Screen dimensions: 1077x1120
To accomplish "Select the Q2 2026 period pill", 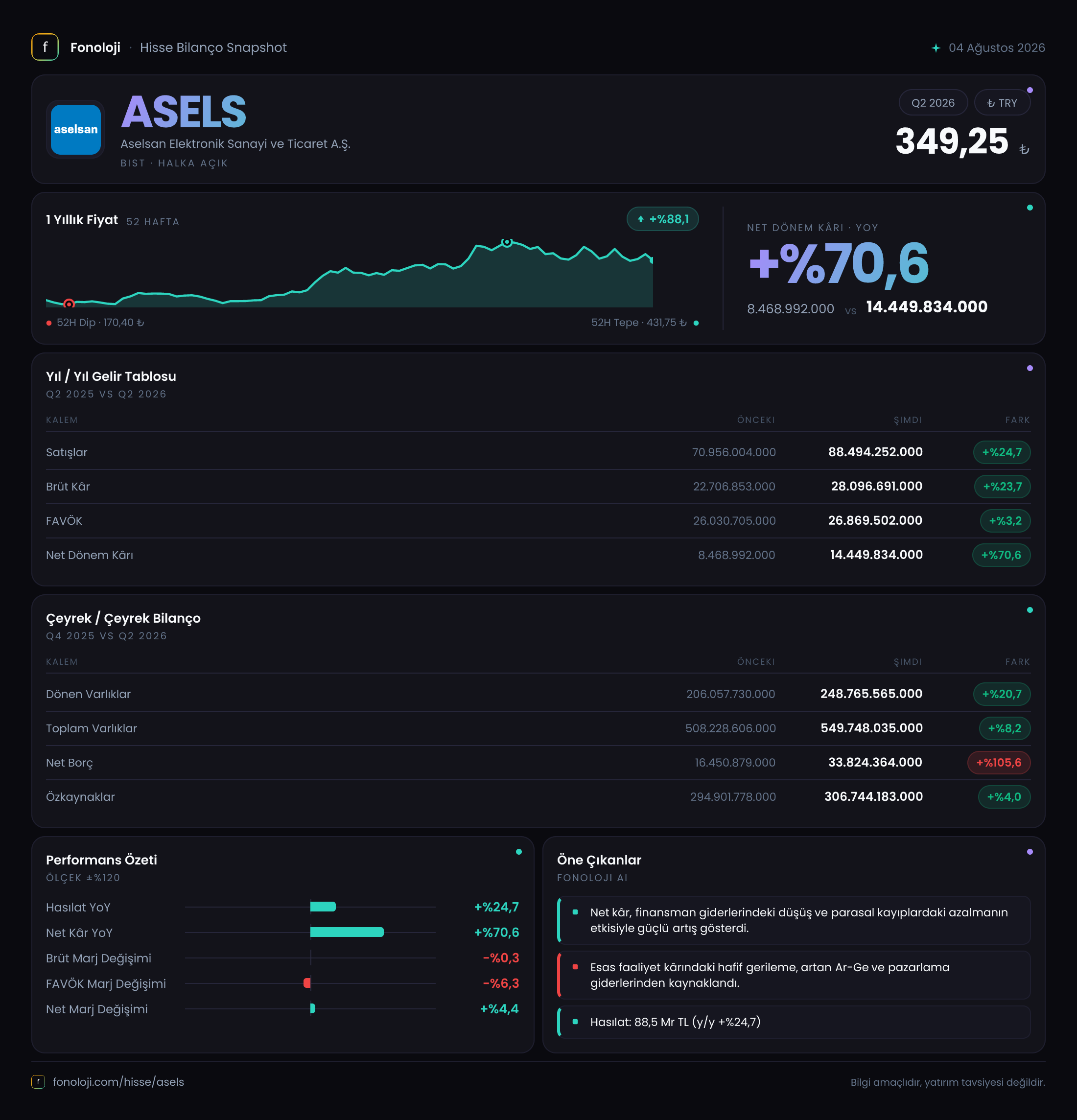I will pos(933,103).
